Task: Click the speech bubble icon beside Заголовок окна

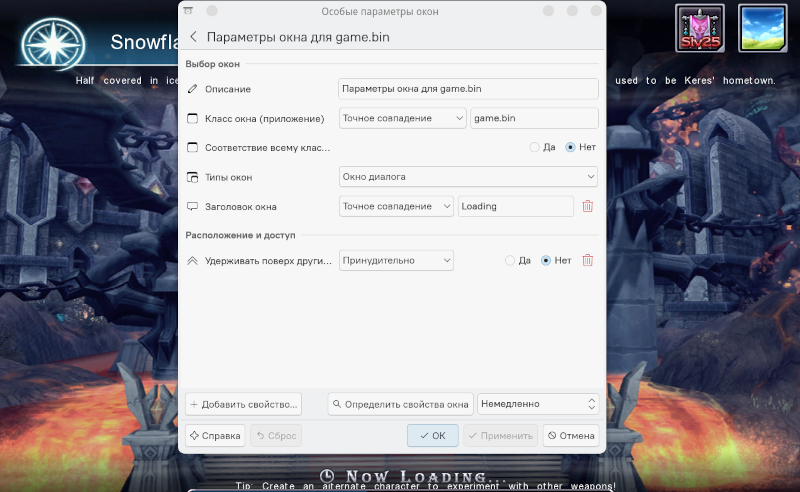Action: (x=192, y=207)
